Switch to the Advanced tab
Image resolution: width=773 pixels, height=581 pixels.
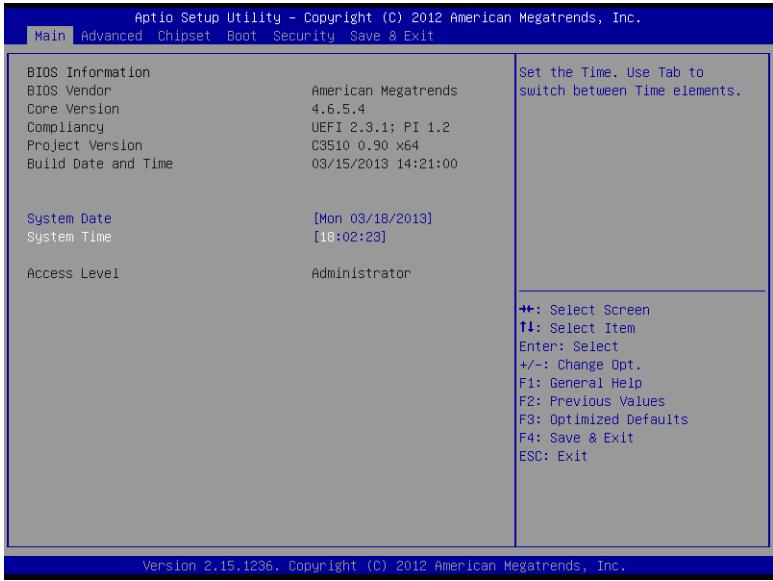[x=111, y=36]
